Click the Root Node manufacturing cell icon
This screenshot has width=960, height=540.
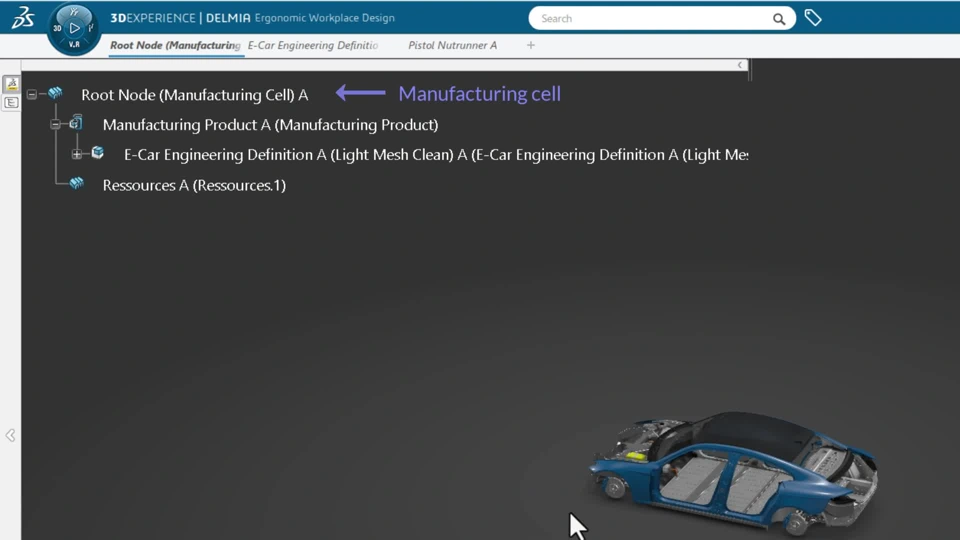(x=56, y=94)
